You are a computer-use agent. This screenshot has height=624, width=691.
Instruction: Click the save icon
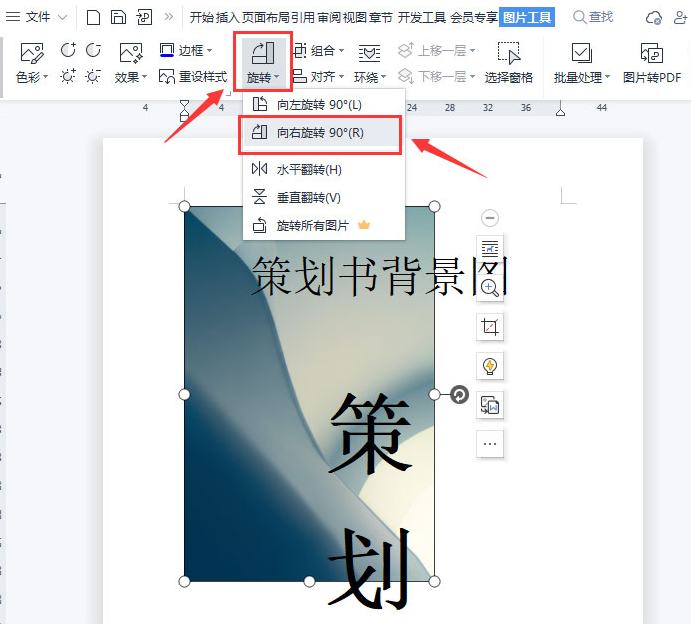click(x=118, y=18)
